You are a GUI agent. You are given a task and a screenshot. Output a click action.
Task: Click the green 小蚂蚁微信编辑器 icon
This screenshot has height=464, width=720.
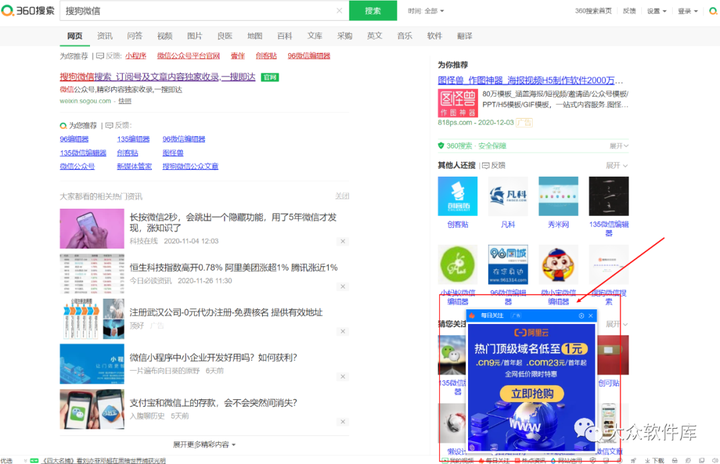pyautogui.click(x=457, y=264)
